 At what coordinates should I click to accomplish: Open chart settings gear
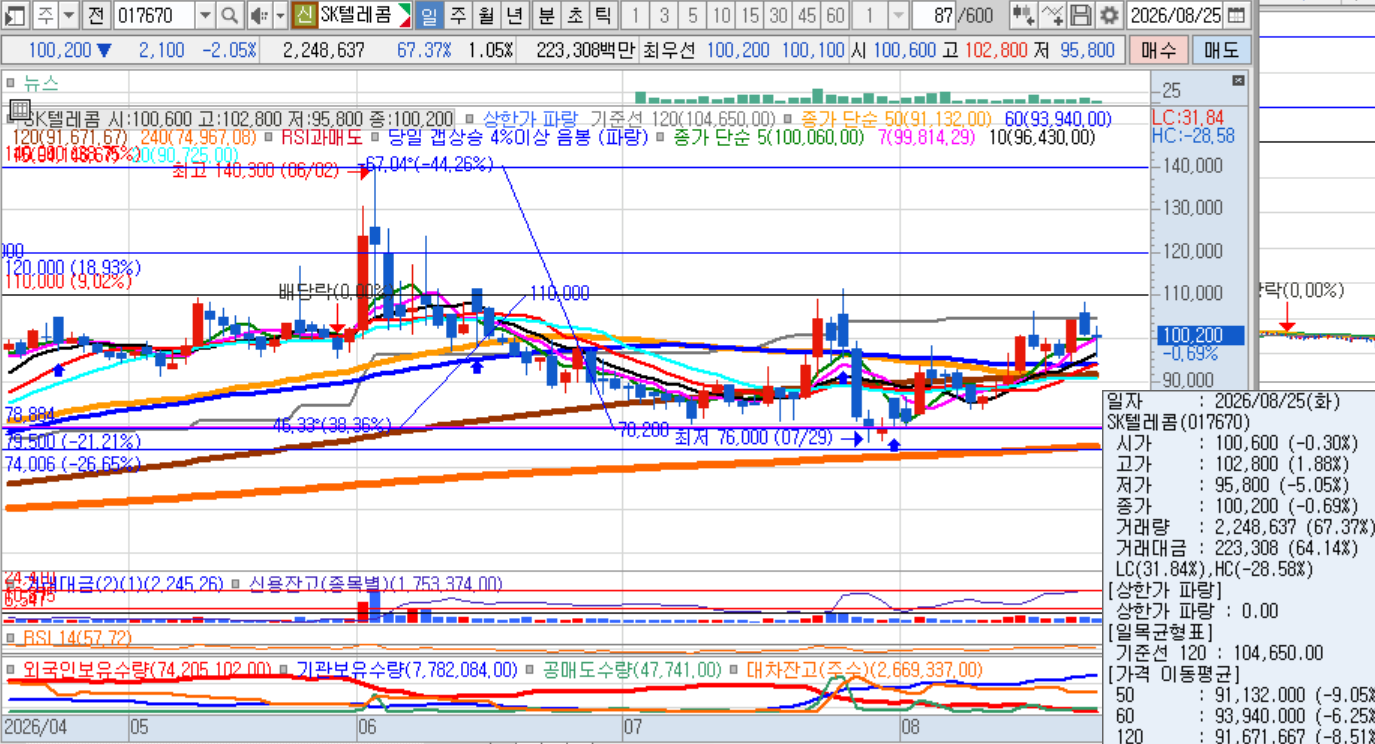tap(1109, 15)
